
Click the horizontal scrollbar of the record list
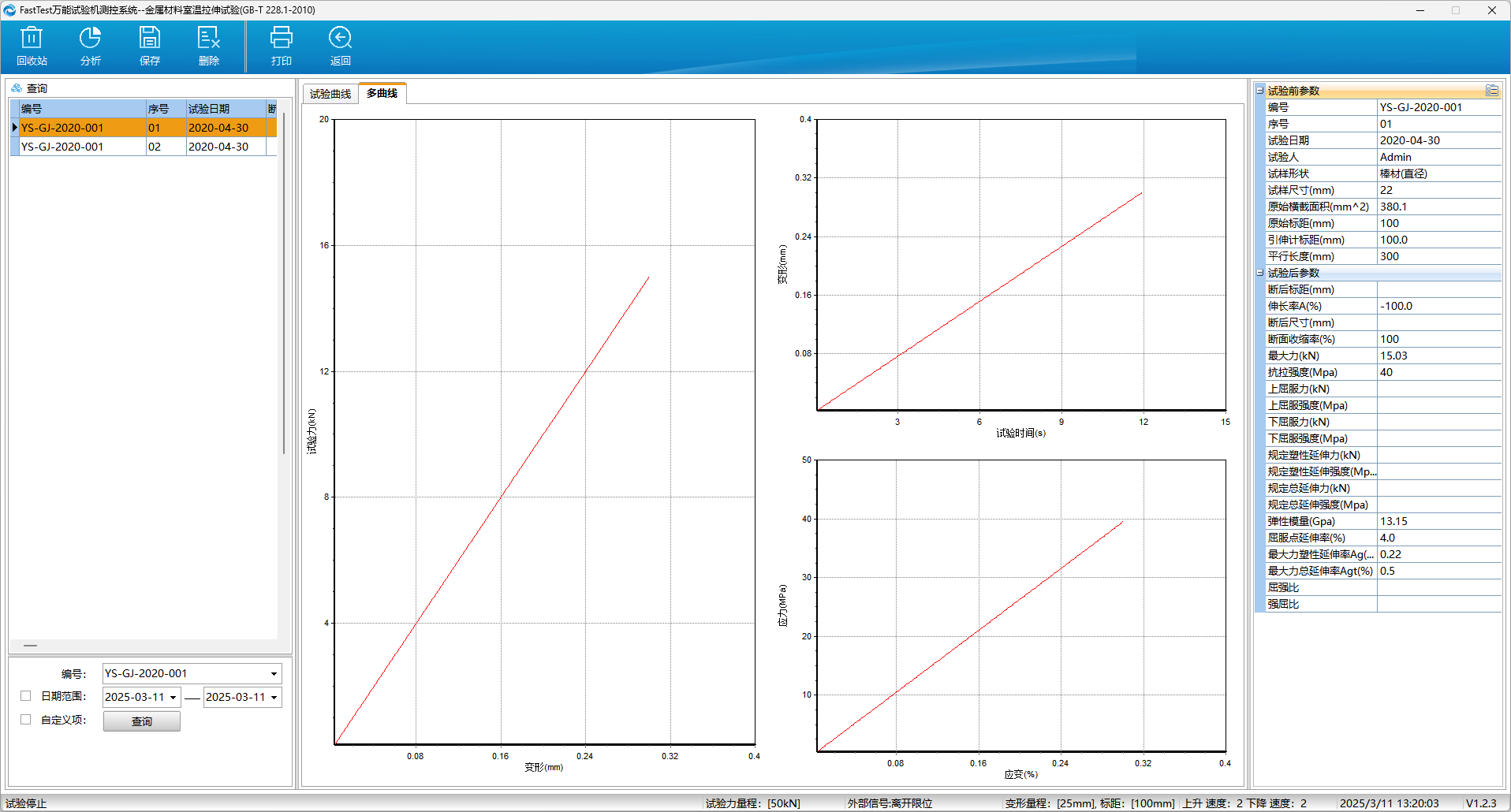31,646
